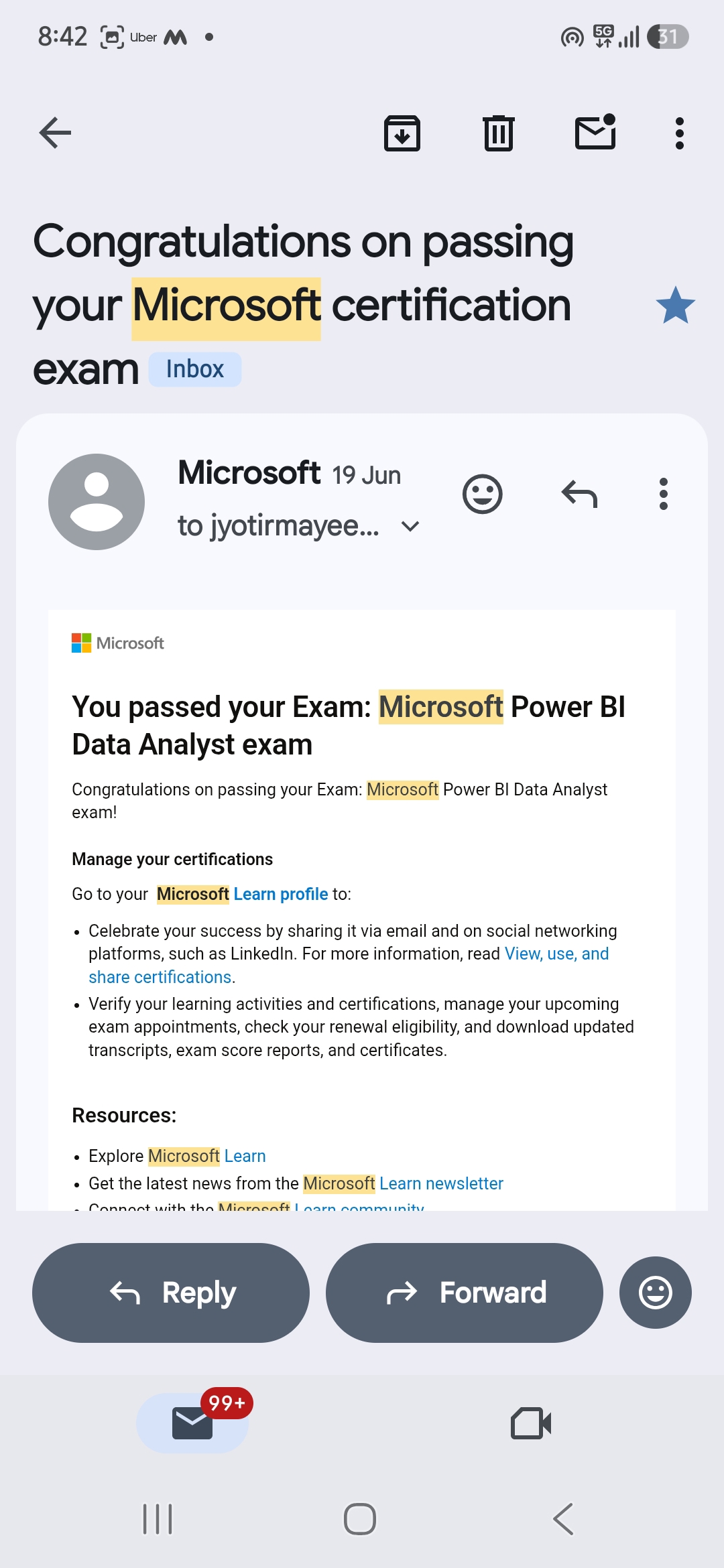724x1568 pixels.
Task: Open the Microsoft sender avatar
Action: (x=97, y=502)
